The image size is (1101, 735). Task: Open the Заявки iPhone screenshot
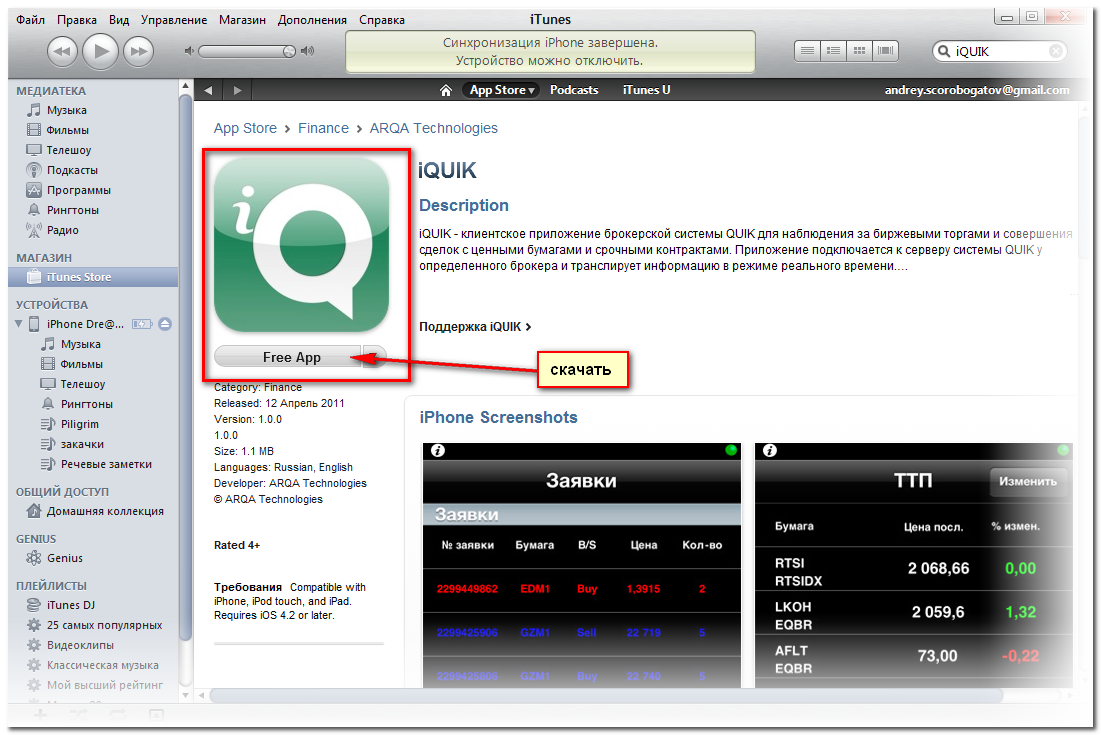[581, 565]
